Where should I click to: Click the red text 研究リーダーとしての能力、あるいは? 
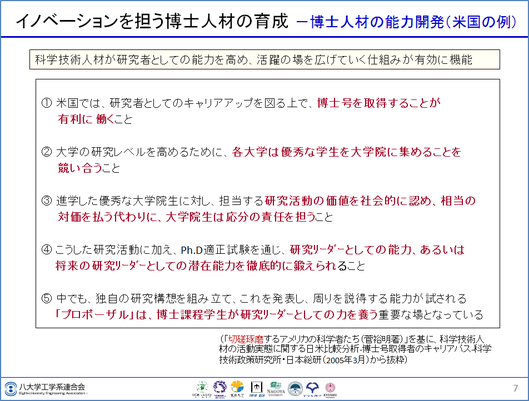[377, 250]
